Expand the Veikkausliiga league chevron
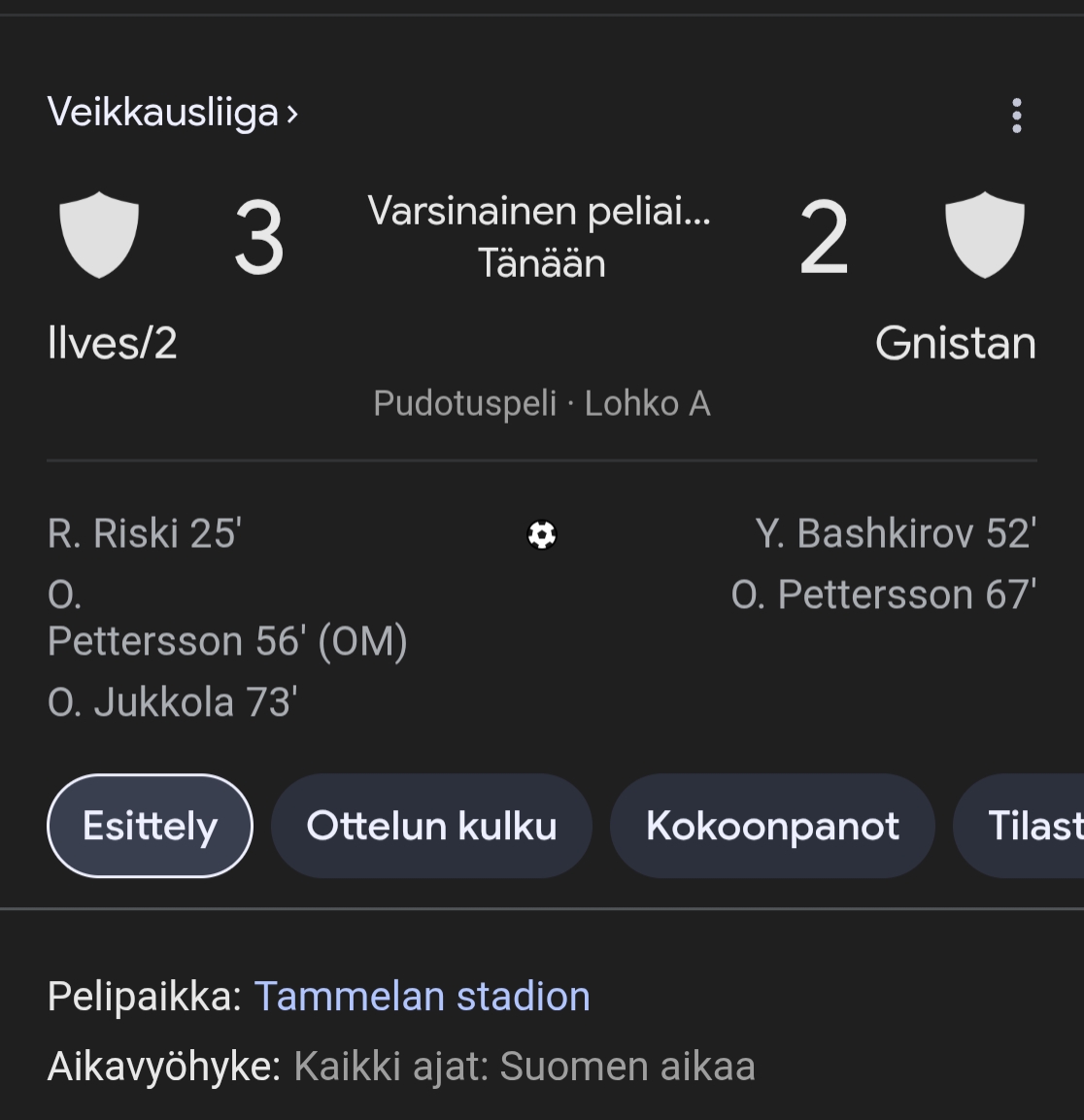 coord(291,115)
